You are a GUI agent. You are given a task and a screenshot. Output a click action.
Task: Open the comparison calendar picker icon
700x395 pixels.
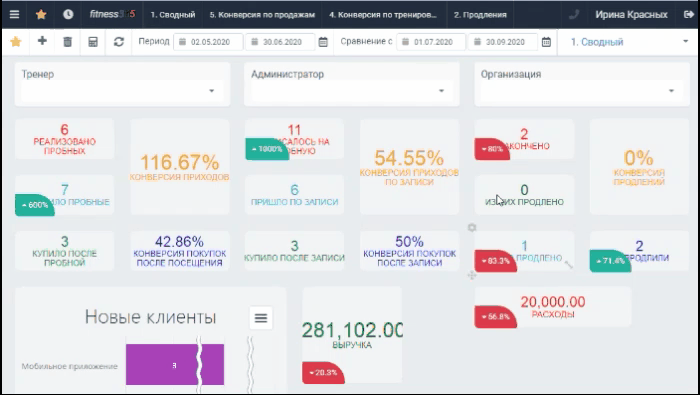click(546, 42)
